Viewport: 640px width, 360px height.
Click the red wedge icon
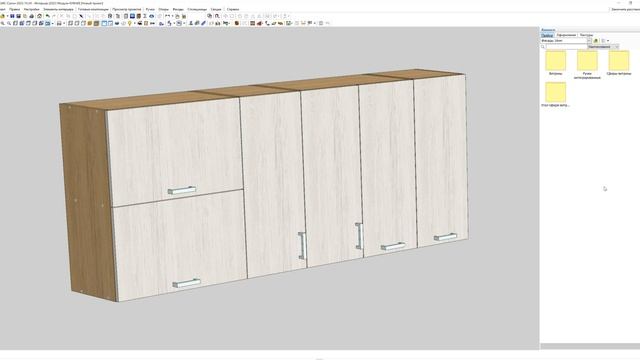pos(259,23)
